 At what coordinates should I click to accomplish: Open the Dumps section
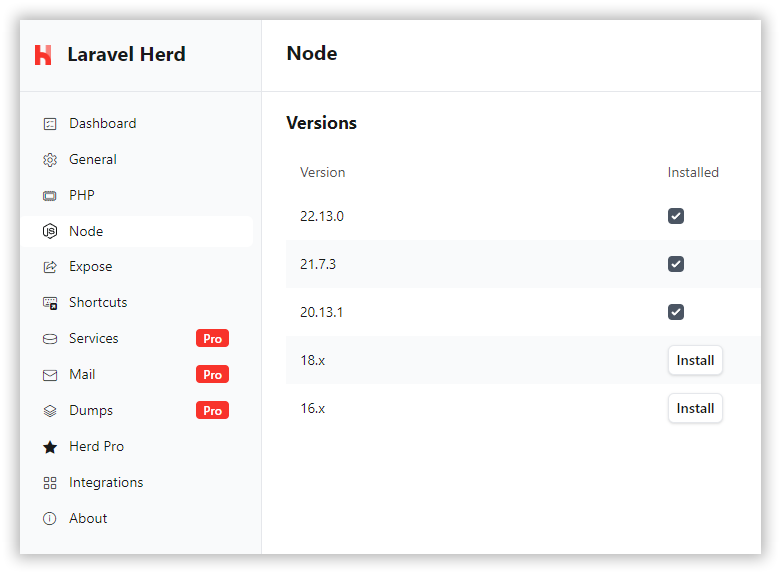(137, 411)
